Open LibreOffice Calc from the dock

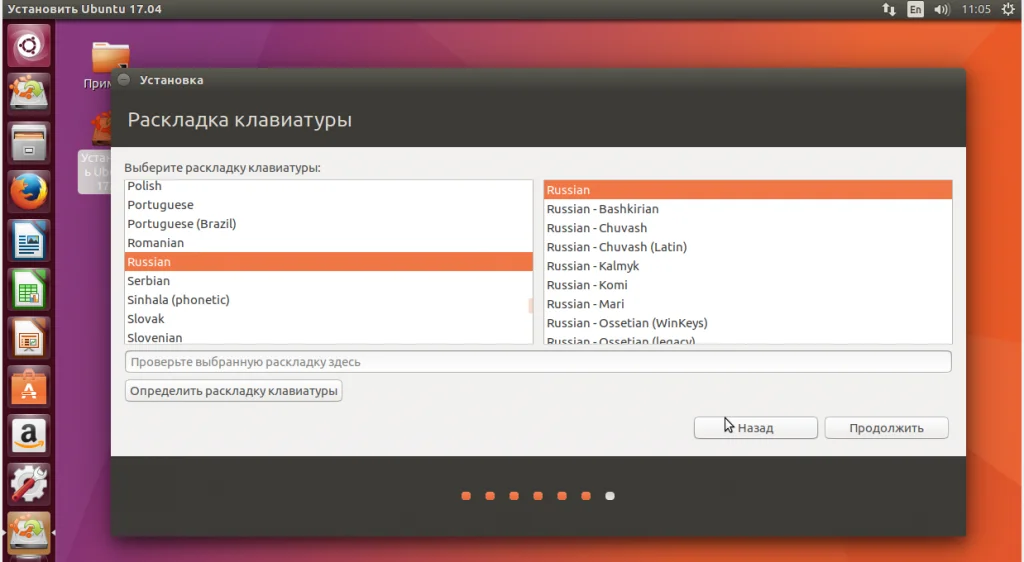(29, 289)
